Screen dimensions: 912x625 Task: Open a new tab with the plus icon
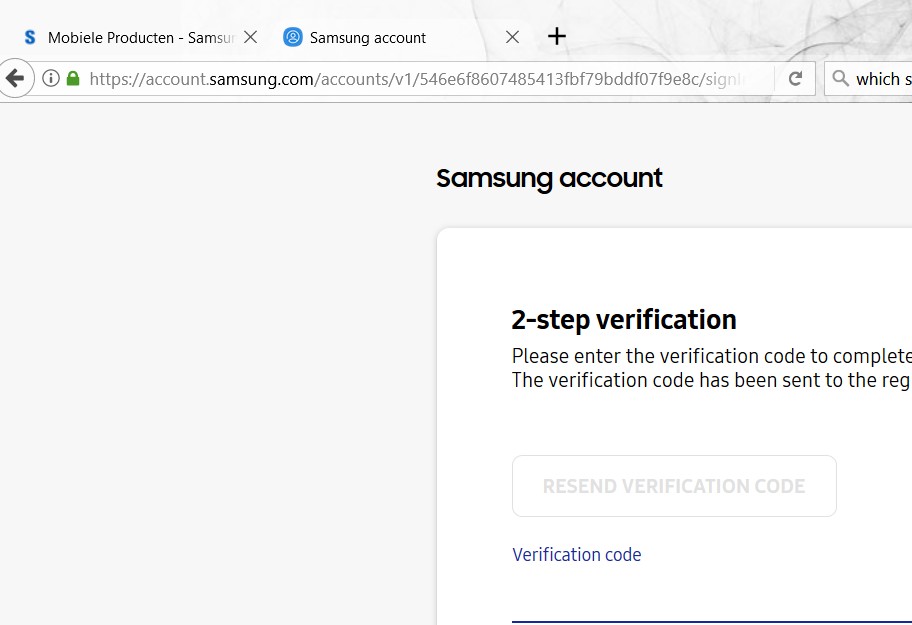[x=557, y=37]
